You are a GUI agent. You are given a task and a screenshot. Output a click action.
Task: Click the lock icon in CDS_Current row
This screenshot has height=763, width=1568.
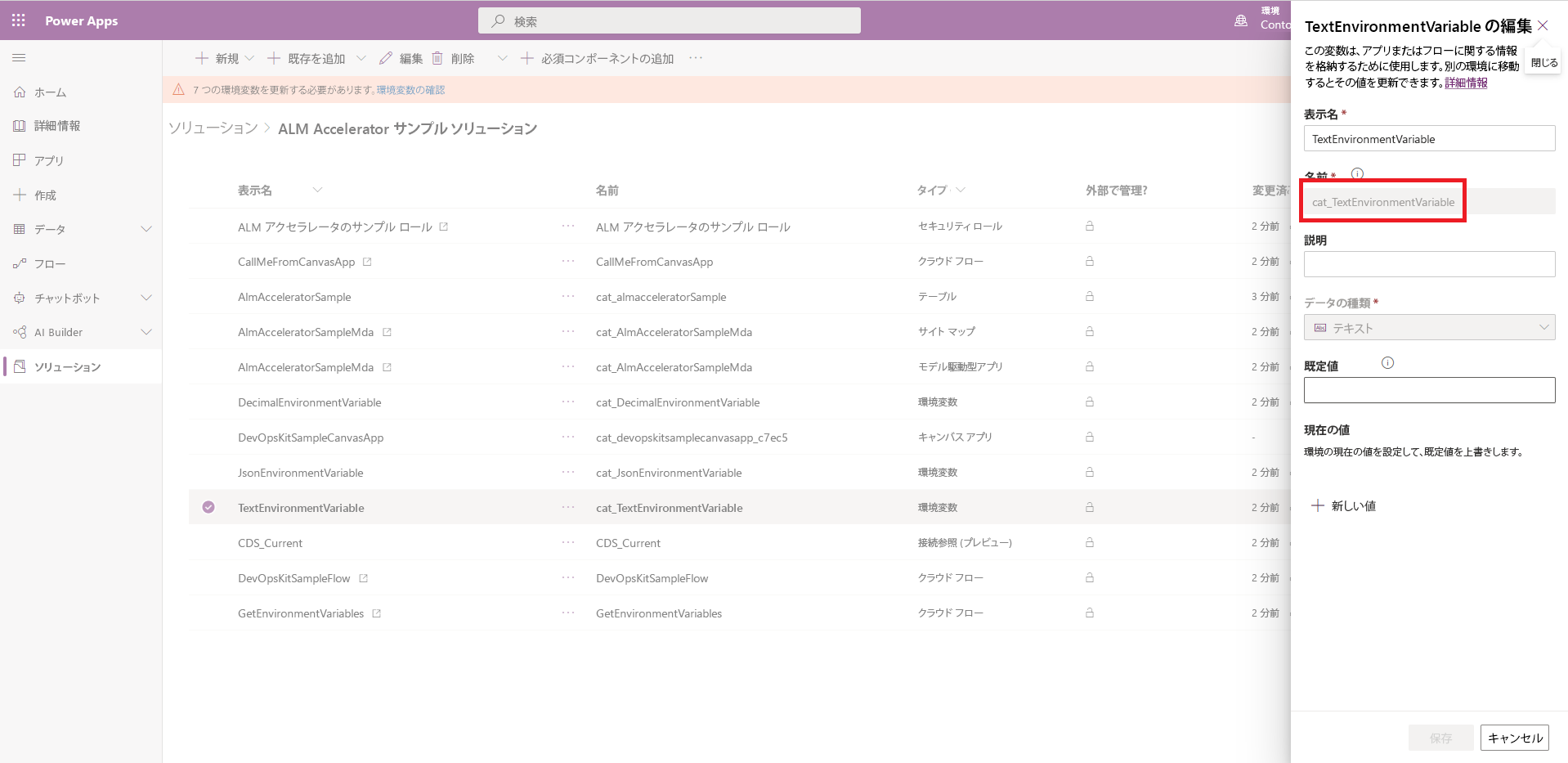(x=1090, y=543)
